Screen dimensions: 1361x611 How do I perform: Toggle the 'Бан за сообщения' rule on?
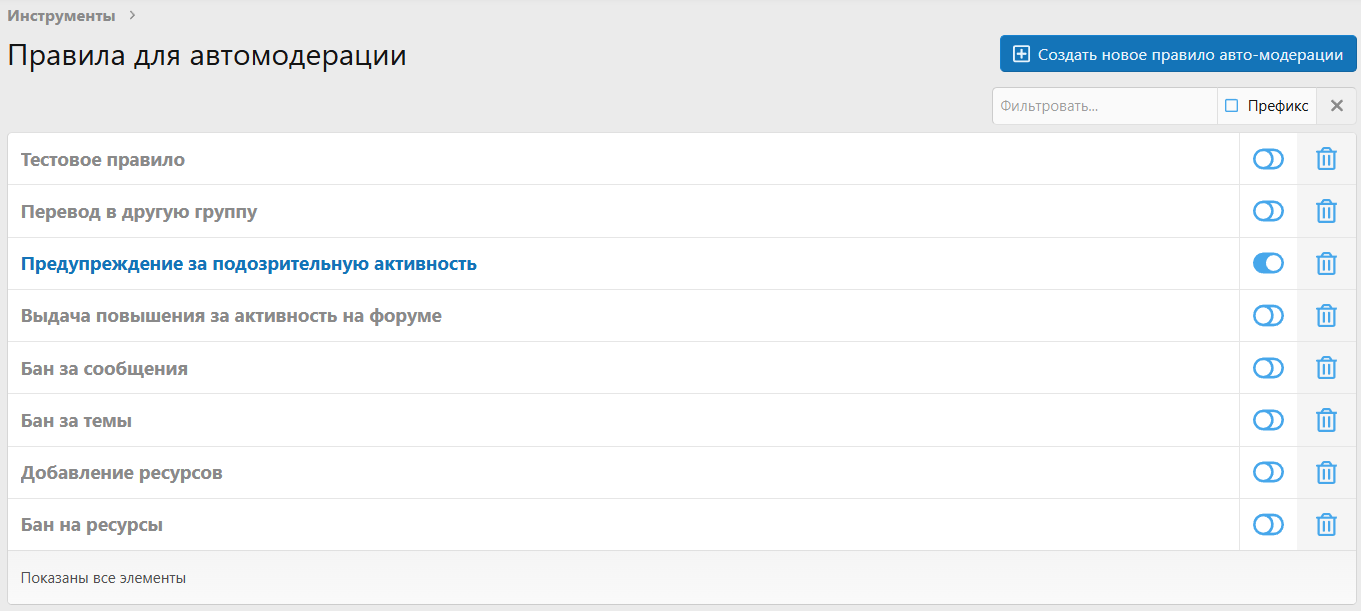pyautogui.click(x=1268, y=368)
